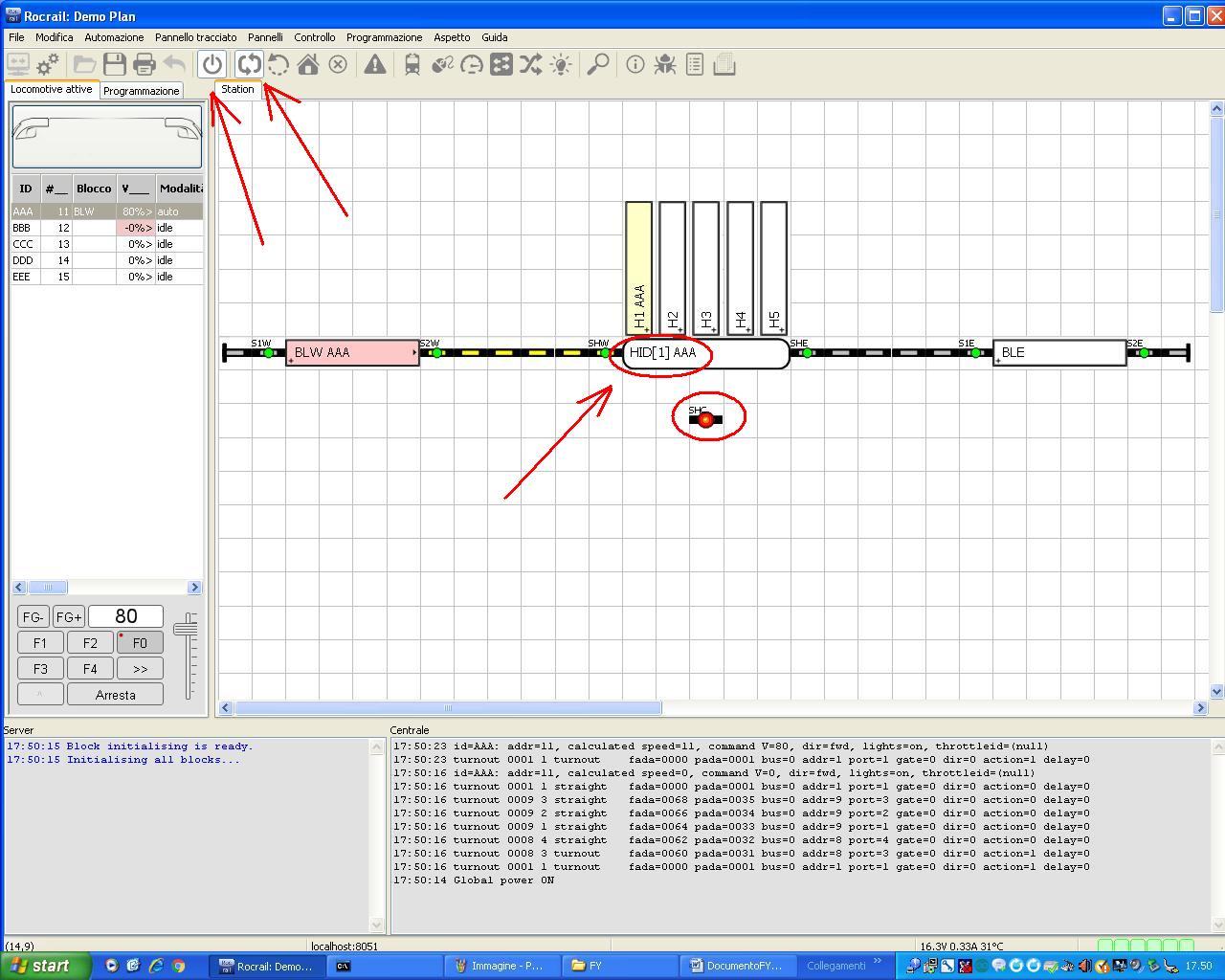The height and width of the screenshot is (980, 1225).
Task: Click the connect to server monitor icon
Action: click(x=18, y=65)
